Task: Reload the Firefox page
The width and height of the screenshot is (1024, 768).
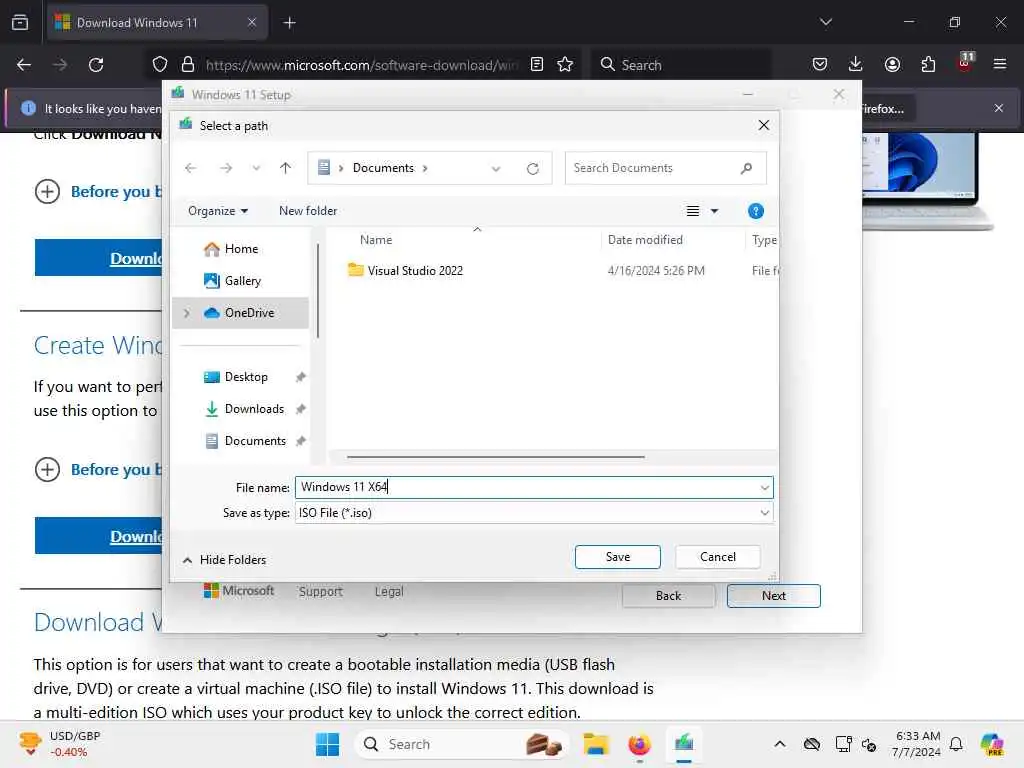Action: click(x=96, y=65)
